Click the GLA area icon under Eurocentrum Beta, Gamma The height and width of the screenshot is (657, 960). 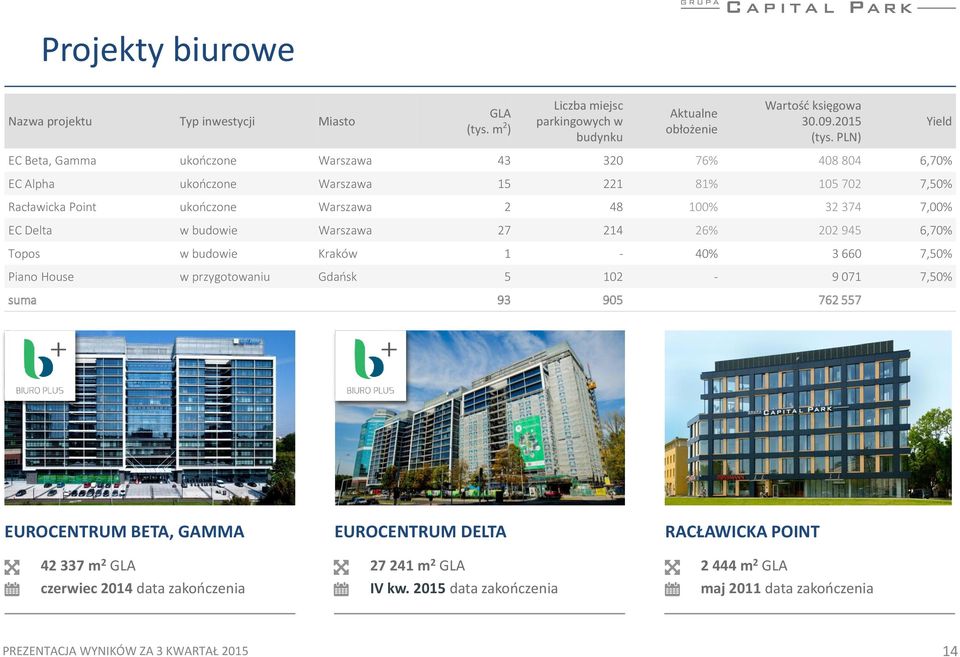[12, 567]
